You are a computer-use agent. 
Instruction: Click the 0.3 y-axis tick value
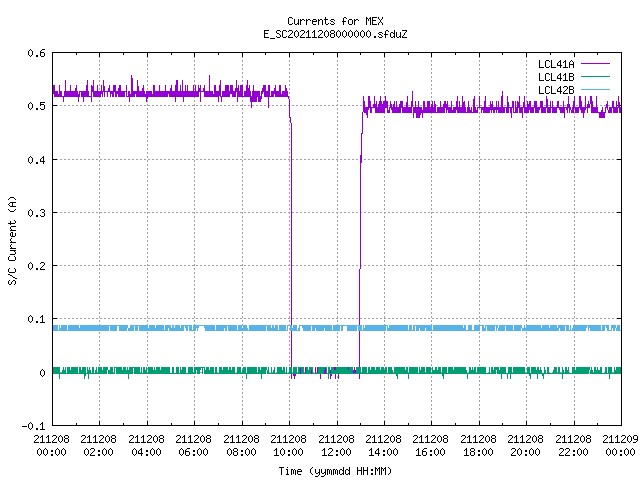tap(36, 213)
